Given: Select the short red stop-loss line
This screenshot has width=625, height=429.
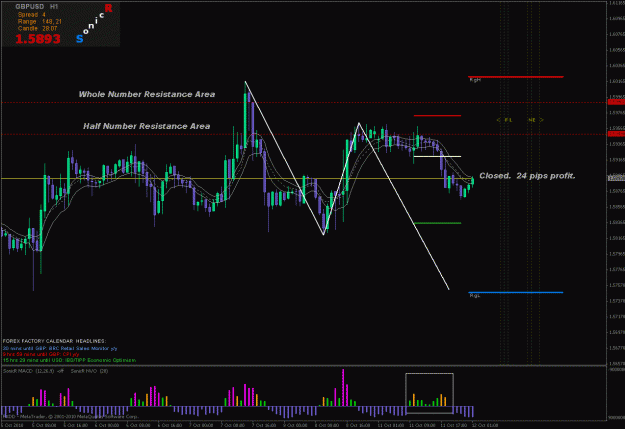Looking at the screenshot, I should click(x=437, y=116).
